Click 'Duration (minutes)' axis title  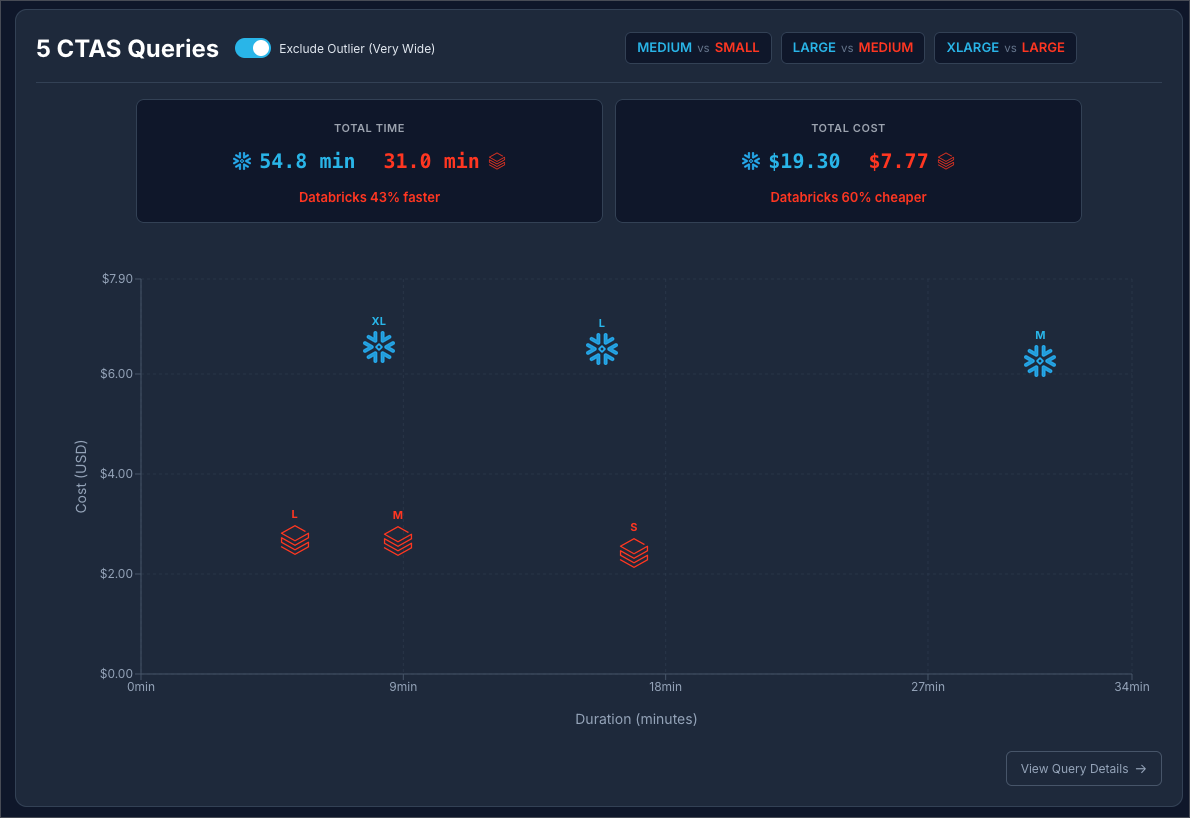636,719
